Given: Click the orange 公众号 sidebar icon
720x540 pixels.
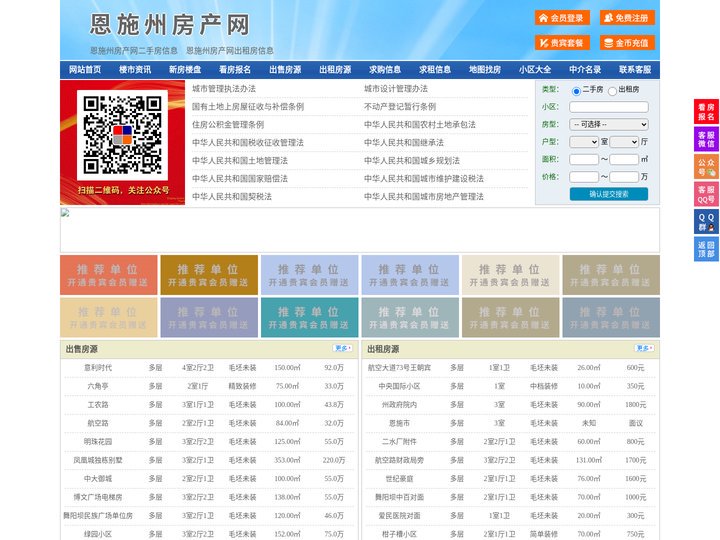Looking at the screenshot, I should tap(706, 167).
